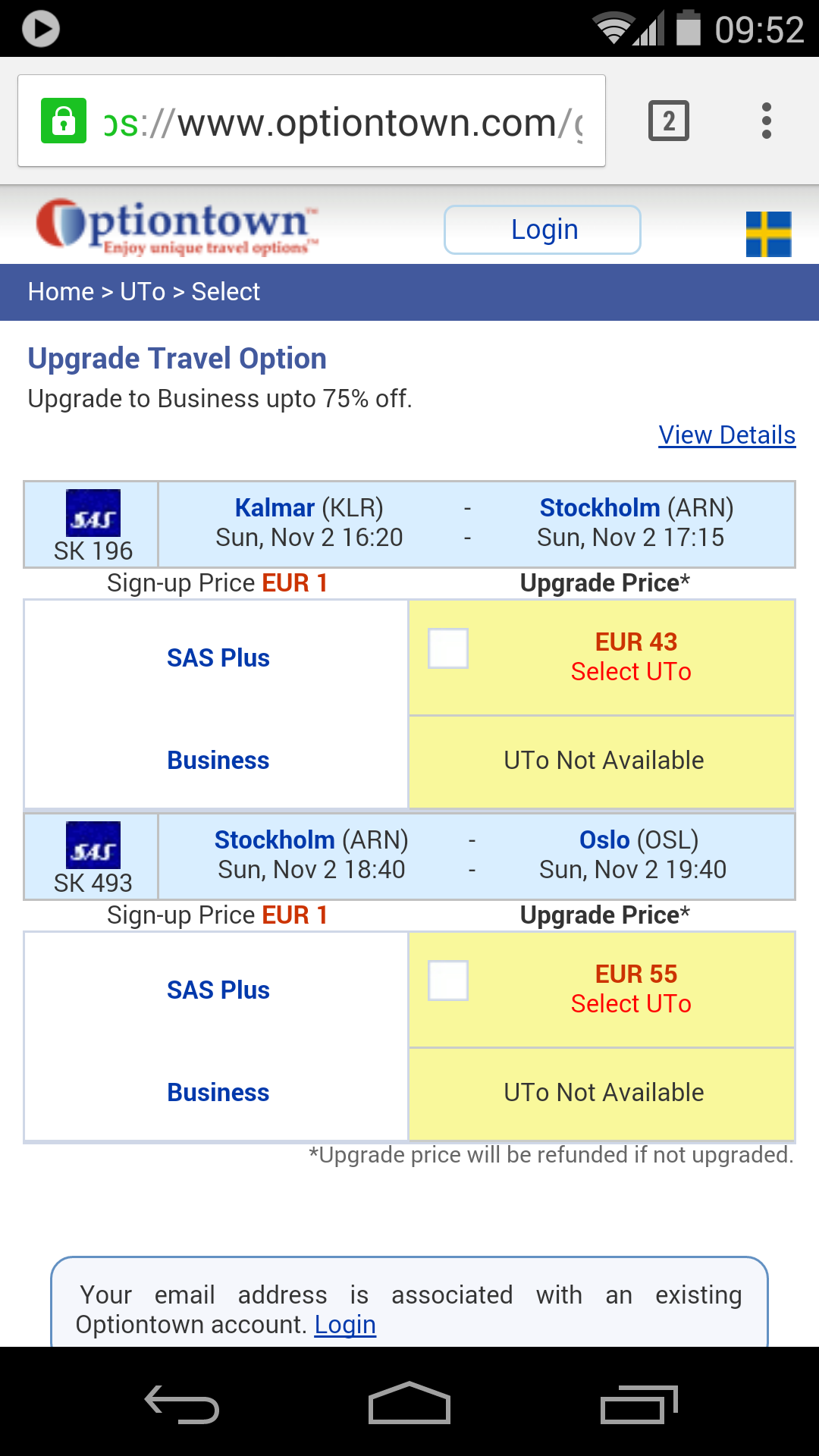Open the Android recent apps button

[x=638, y=1404]
